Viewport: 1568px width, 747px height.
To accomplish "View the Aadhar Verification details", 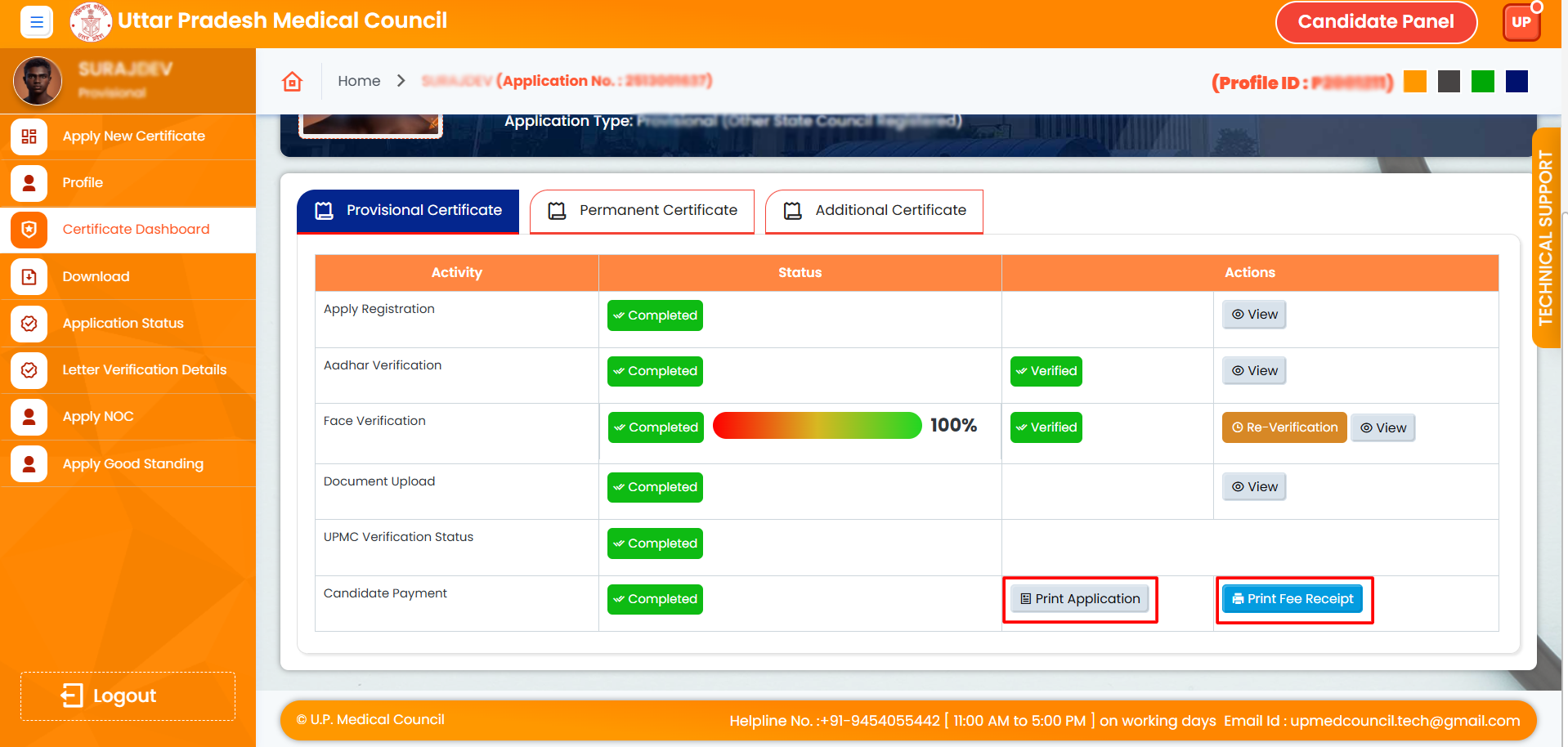I will pyautogui.click(x=1254, y=371).
